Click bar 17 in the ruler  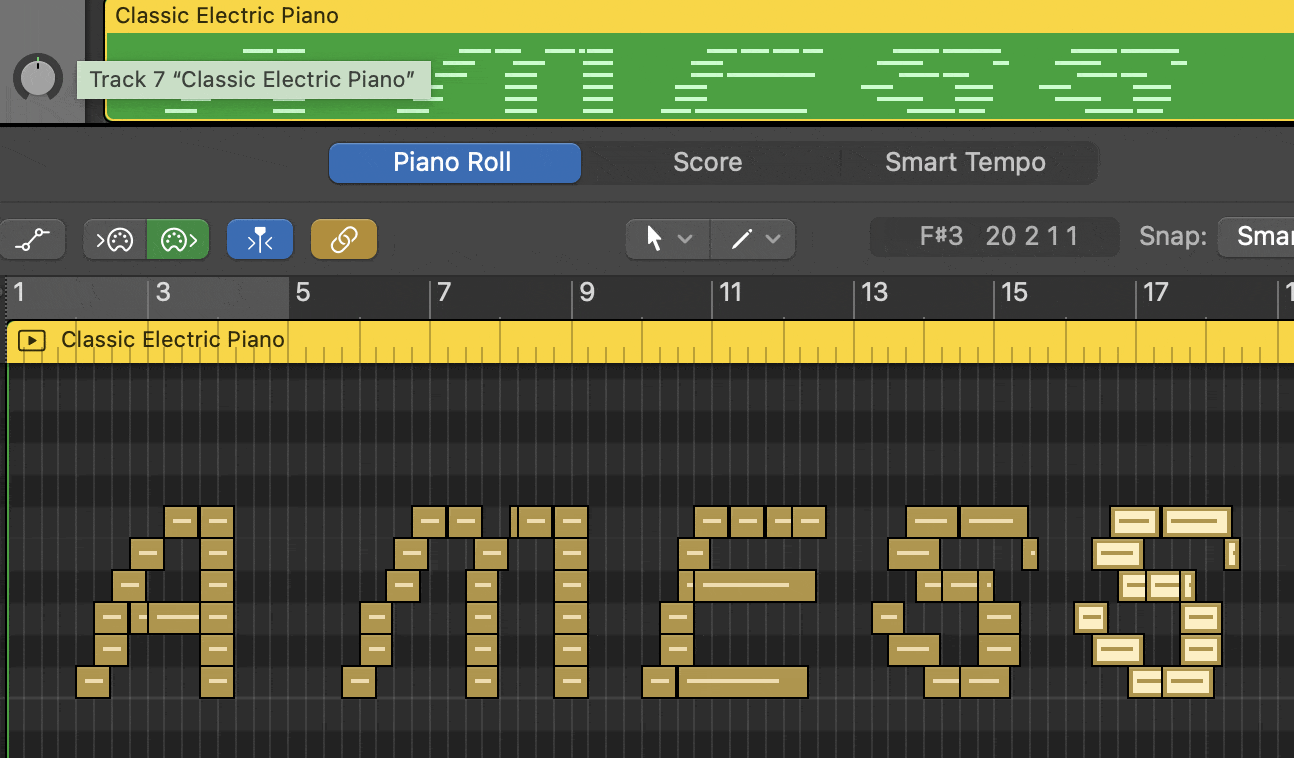pos(1155,293)
